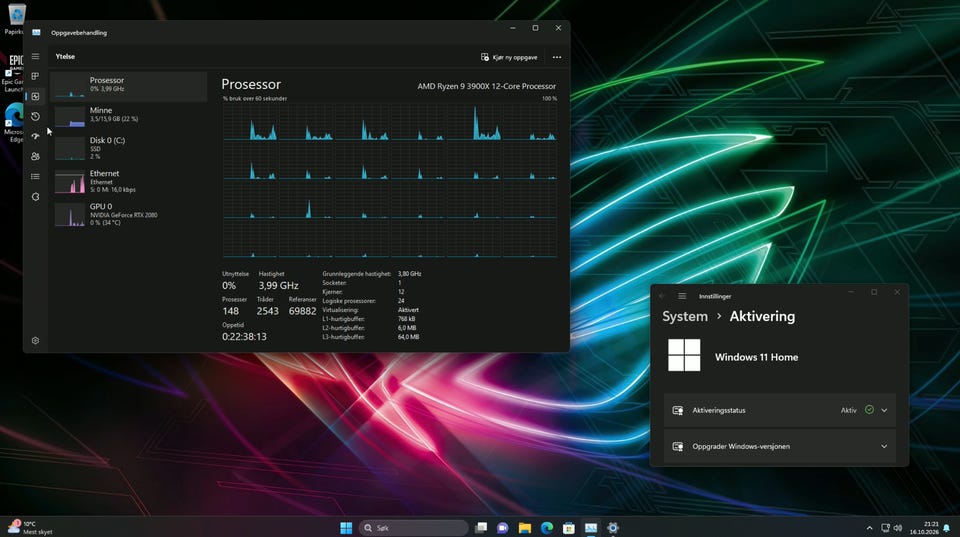Image resolution: width=960 pixels, height=537 pixels.
Task: Open the Windows Start menu
Action: 346,528
